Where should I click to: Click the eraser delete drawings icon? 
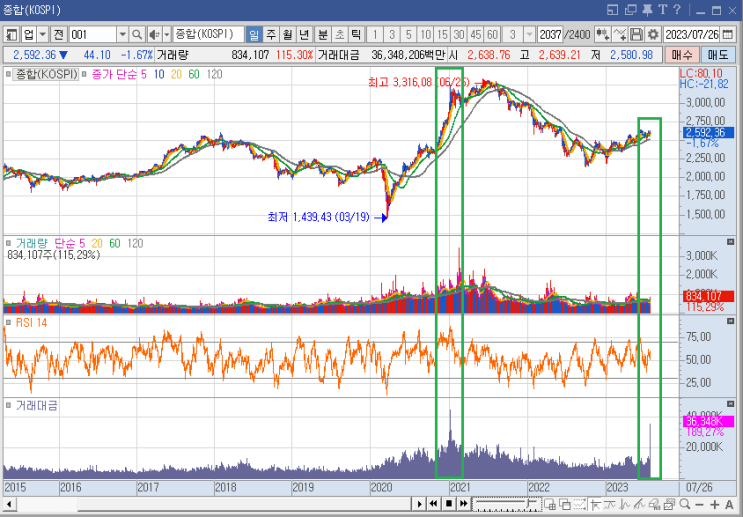pos(654,504)
